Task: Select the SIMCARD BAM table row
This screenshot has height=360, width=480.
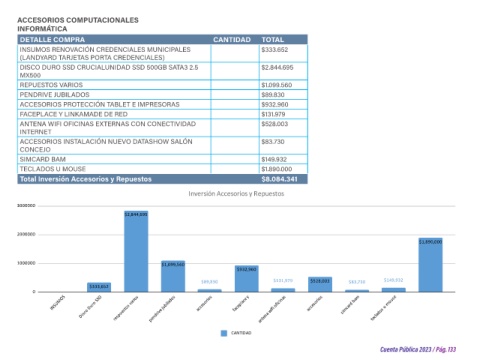Action: [x=163, y=159]
